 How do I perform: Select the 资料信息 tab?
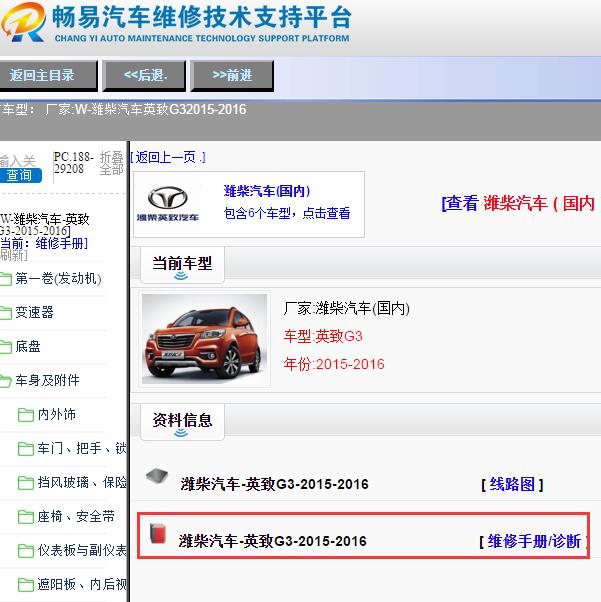pos(182,422)
